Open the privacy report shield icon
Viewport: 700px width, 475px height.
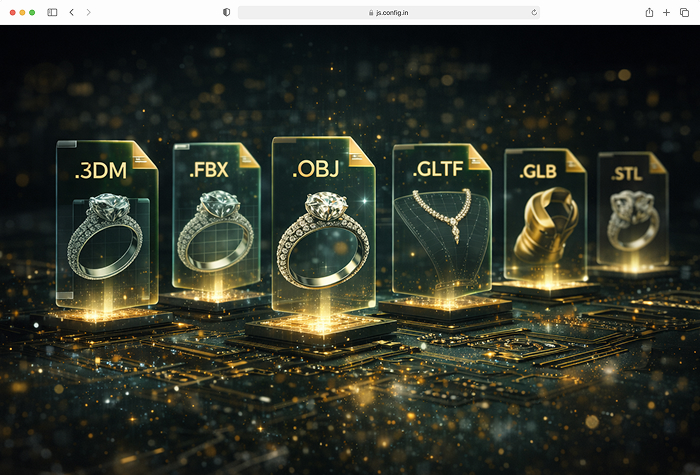(226, 12)
